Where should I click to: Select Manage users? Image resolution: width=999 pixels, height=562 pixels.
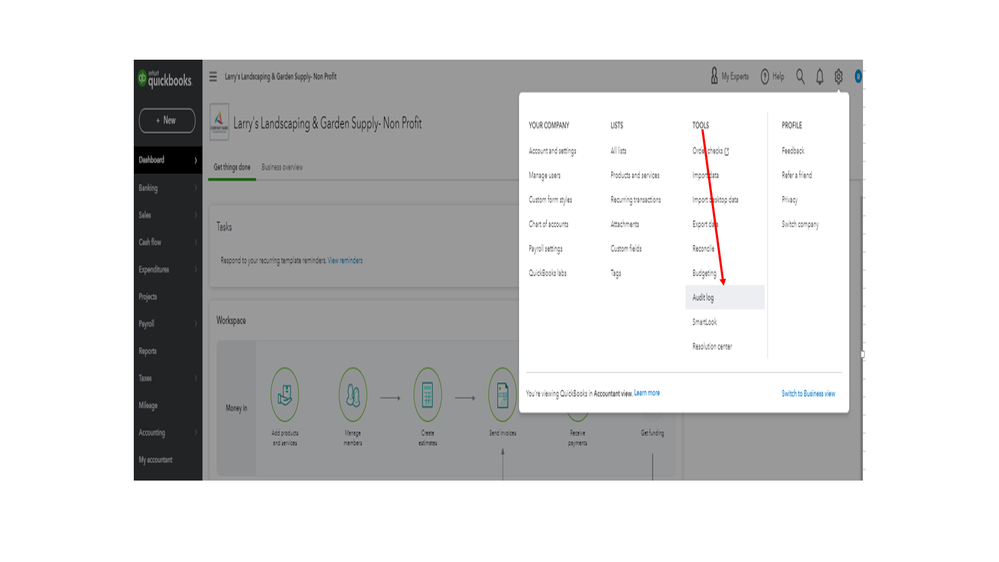545,175
